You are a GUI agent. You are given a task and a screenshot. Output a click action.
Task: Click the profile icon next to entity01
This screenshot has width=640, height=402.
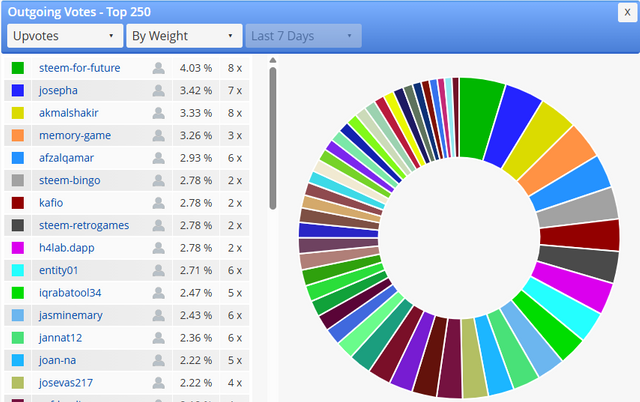click(x=158, y=270)
